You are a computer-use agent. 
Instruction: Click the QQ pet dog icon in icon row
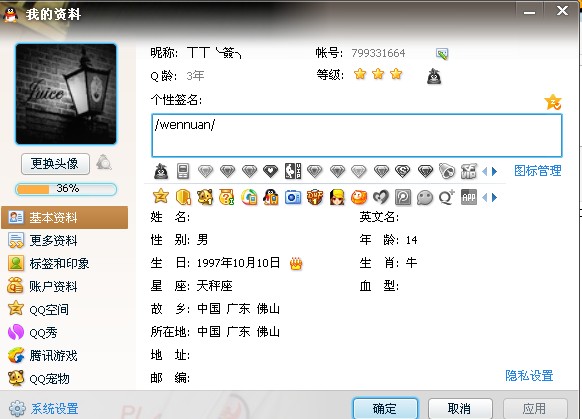[205, 197]
